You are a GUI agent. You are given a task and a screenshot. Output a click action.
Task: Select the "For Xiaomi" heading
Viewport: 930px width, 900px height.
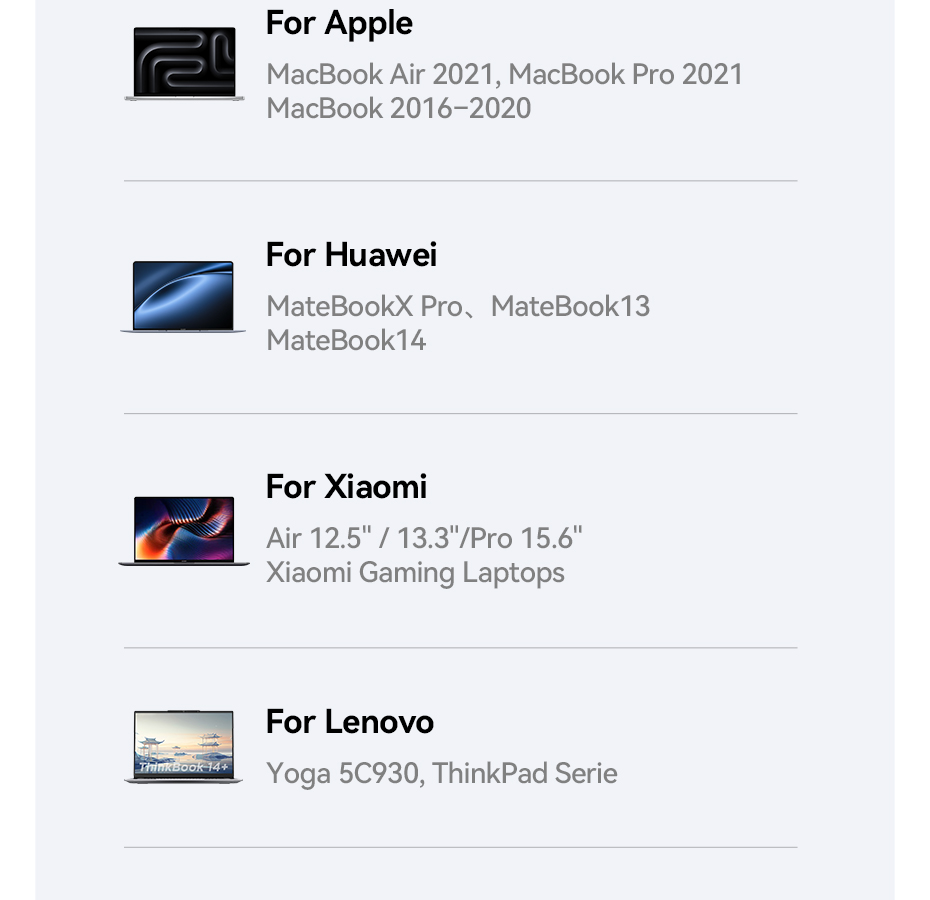(x=346, y=487)
